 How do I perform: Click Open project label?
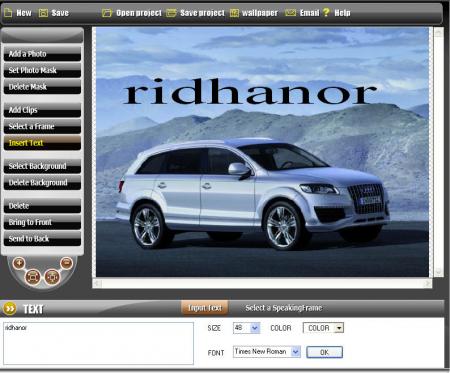click(139, 13)
